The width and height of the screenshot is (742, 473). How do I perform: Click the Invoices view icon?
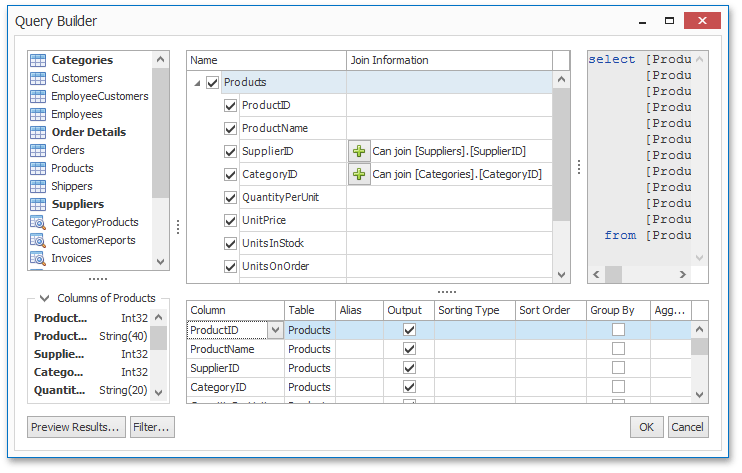[x=38, y=258]
